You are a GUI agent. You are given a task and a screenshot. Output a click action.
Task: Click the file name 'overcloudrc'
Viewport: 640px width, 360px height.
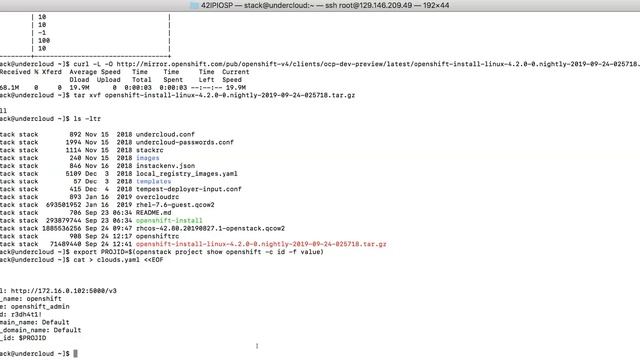pyautogui.click(x=157, y=197)
